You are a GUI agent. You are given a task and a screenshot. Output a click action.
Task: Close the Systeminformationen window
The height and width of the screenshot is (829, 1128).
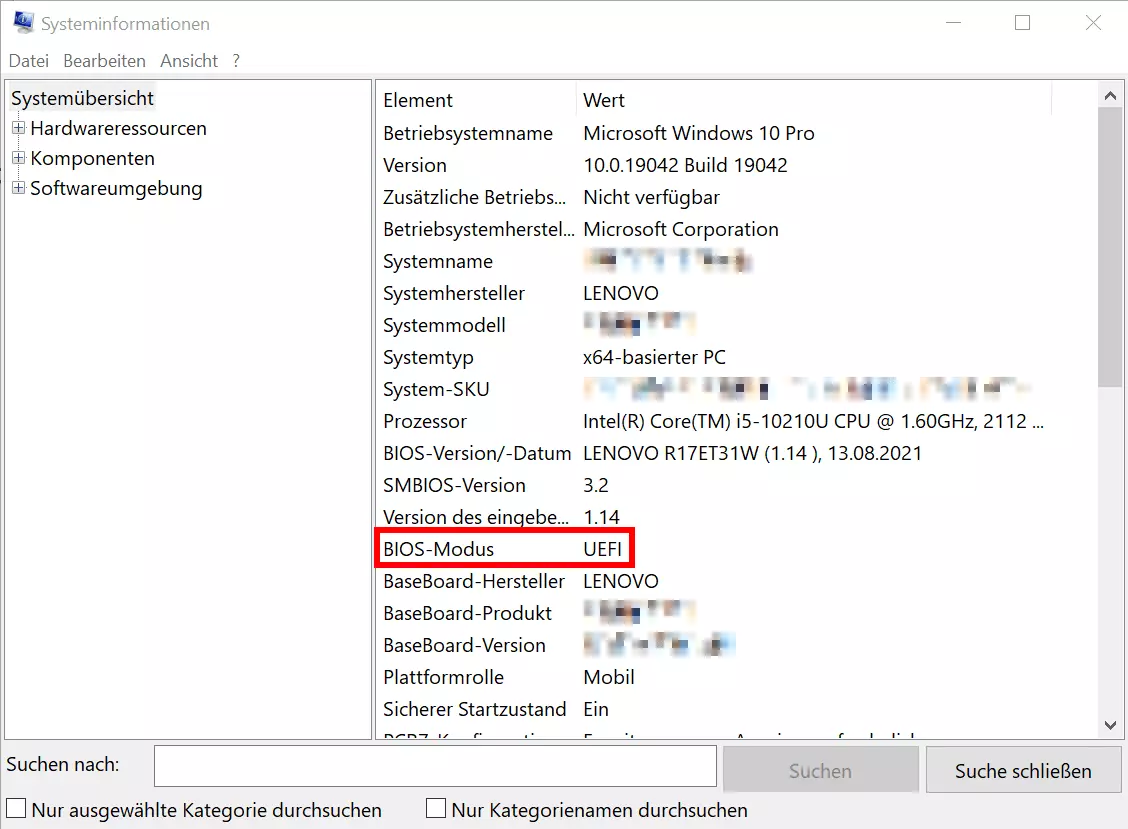(x=1093, y=23)
